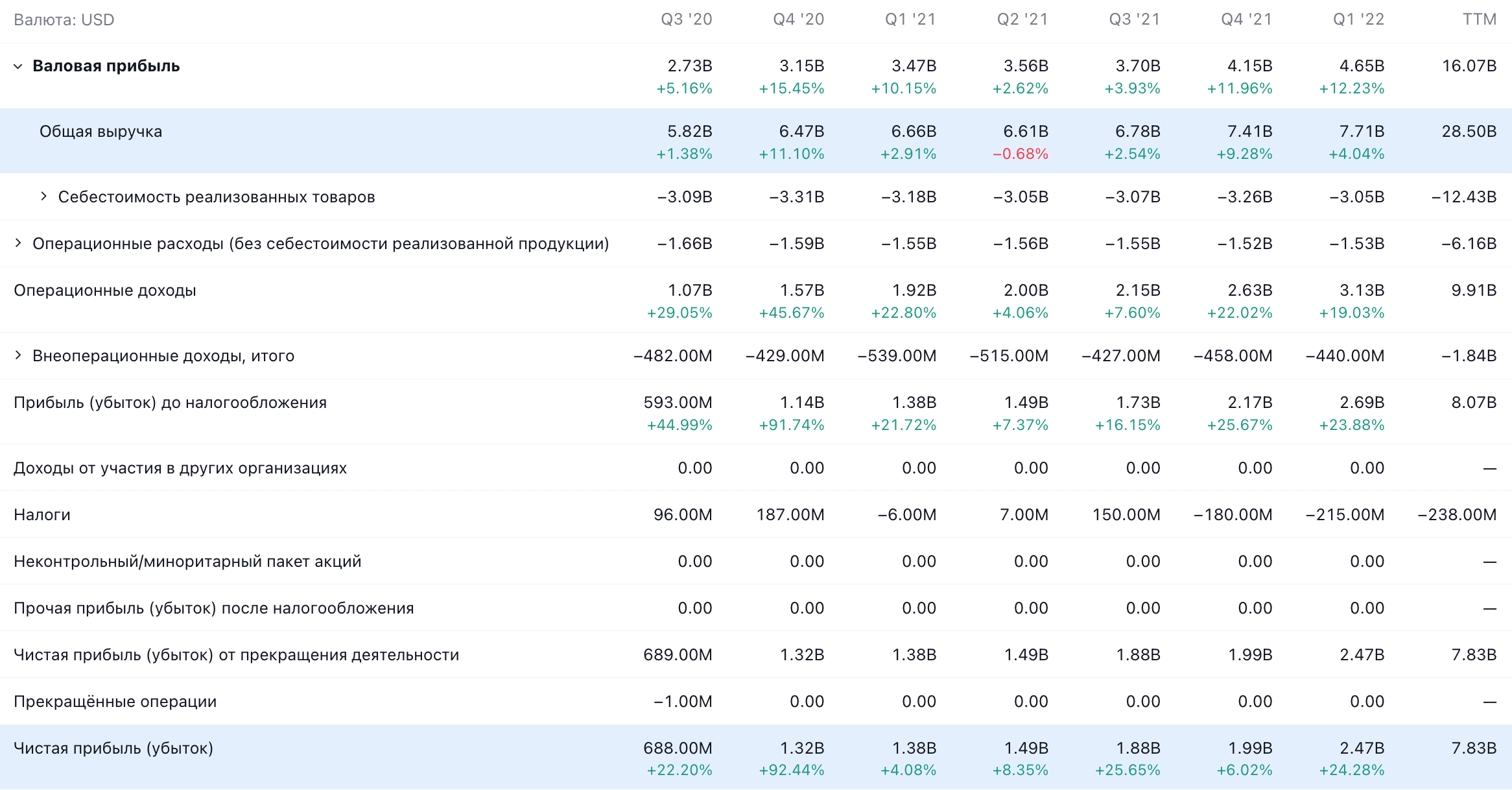
Task: Click non-operating value −482.00M
Action: click(x=673, y=355)
